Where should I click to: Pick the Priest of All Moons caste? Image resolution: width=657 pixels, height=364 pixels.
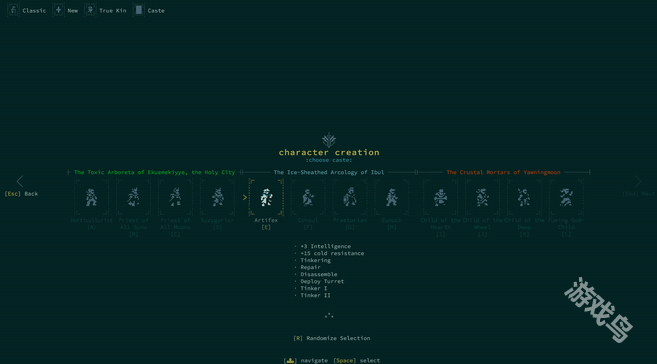(175, 197)
